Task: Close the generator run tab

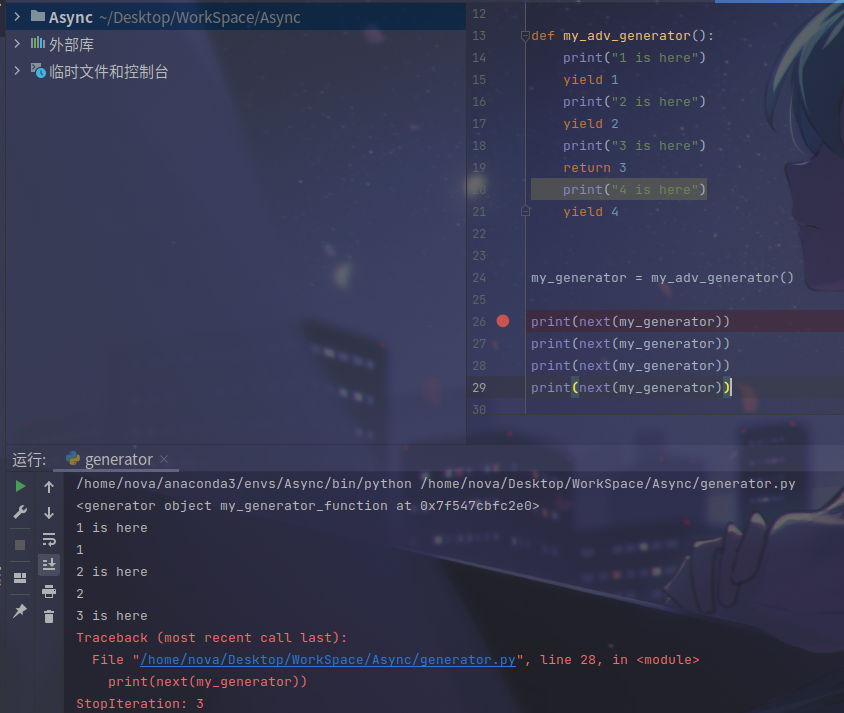Action: (164, 460)
